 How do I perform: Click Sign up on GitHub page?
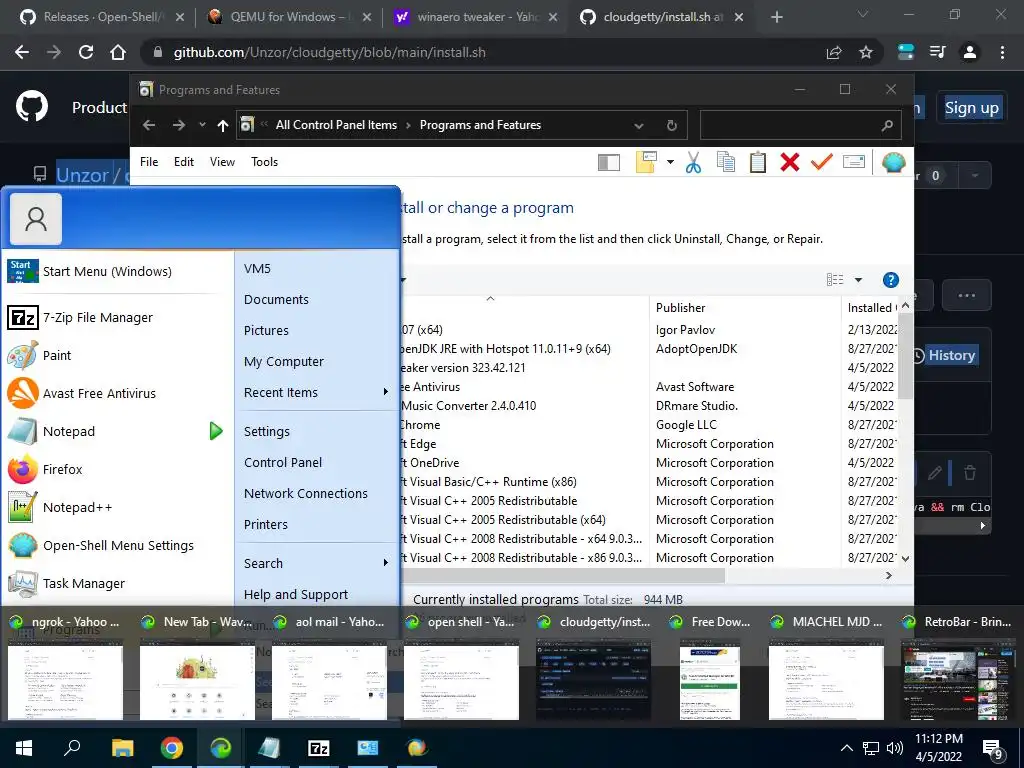click(x=972, y=108)
